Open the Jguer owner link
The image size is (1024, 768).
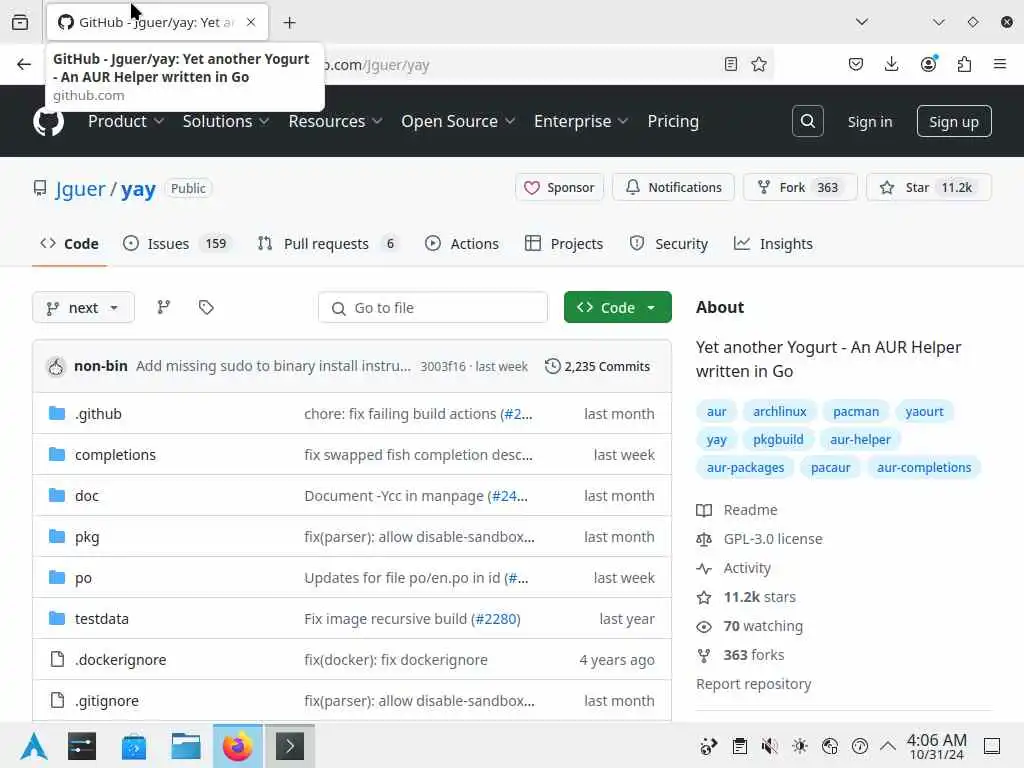coord(80,189)
